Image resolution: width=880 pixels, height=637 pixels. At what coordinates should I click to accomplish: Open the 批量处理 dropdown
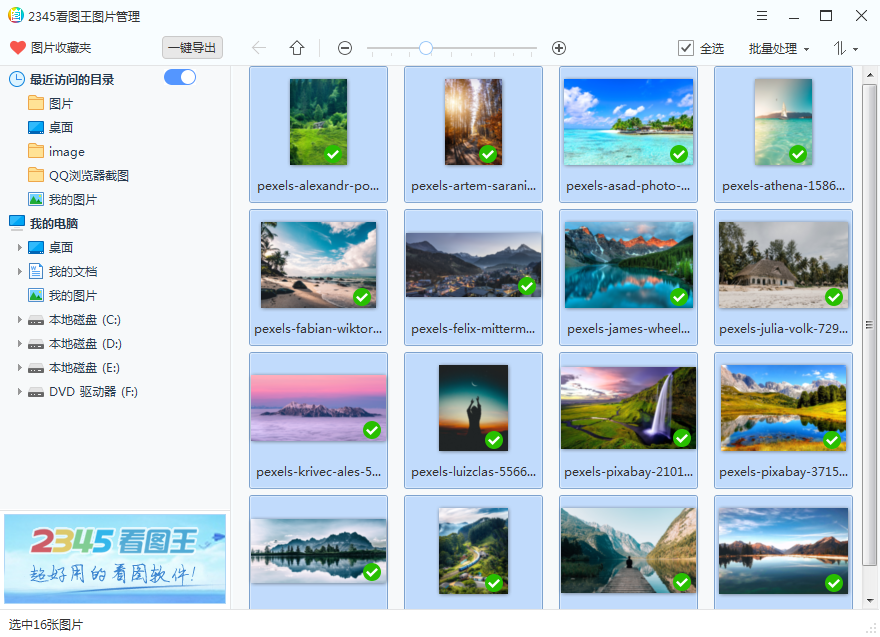pyautogui.click(x=771, y=47)
